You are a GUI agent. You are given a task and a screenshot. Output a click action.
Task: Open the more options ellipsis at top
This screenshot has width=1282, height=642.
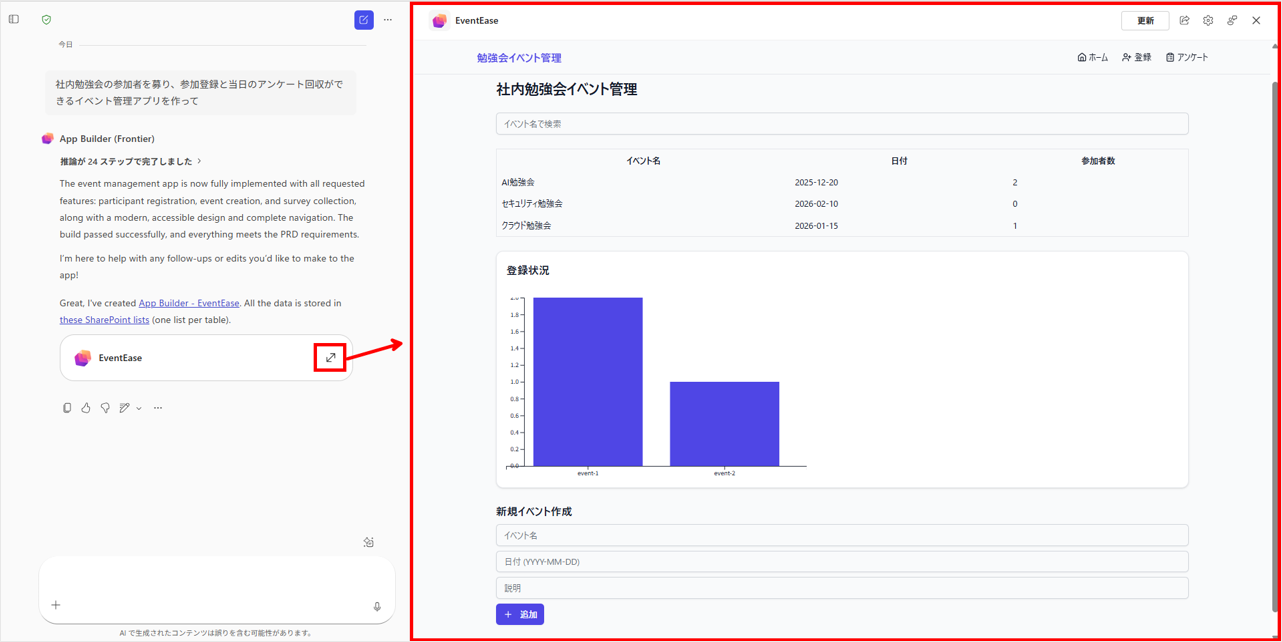coord(388,20)
